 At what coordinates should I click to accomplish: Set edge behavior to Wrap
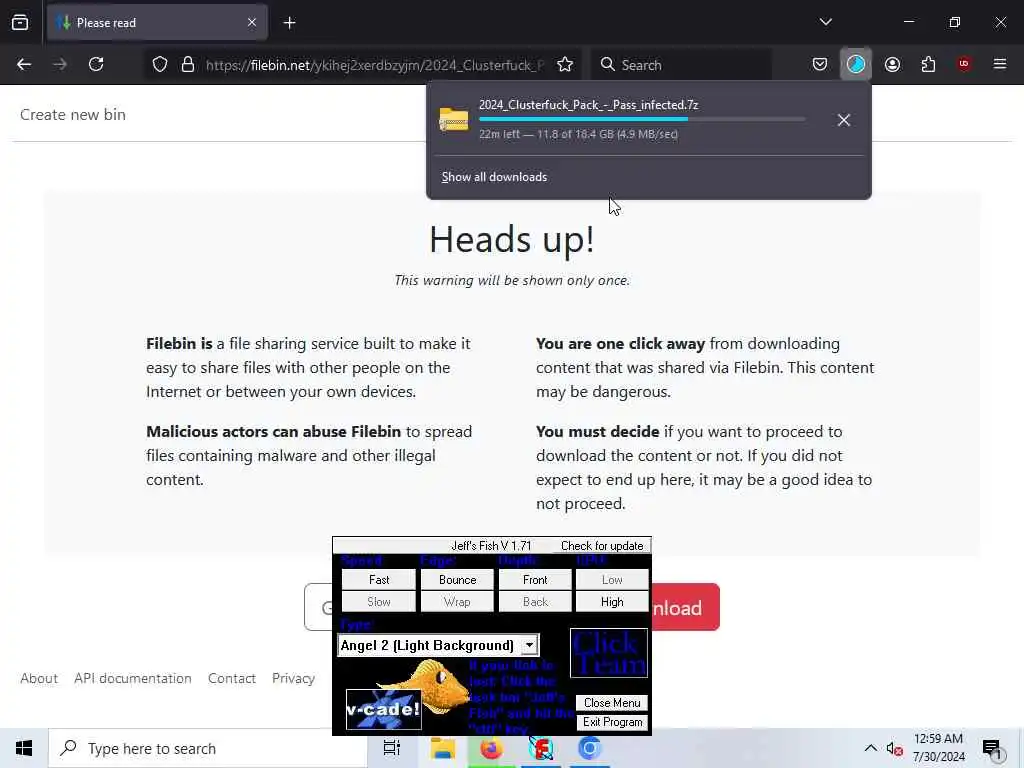point(457,602)
